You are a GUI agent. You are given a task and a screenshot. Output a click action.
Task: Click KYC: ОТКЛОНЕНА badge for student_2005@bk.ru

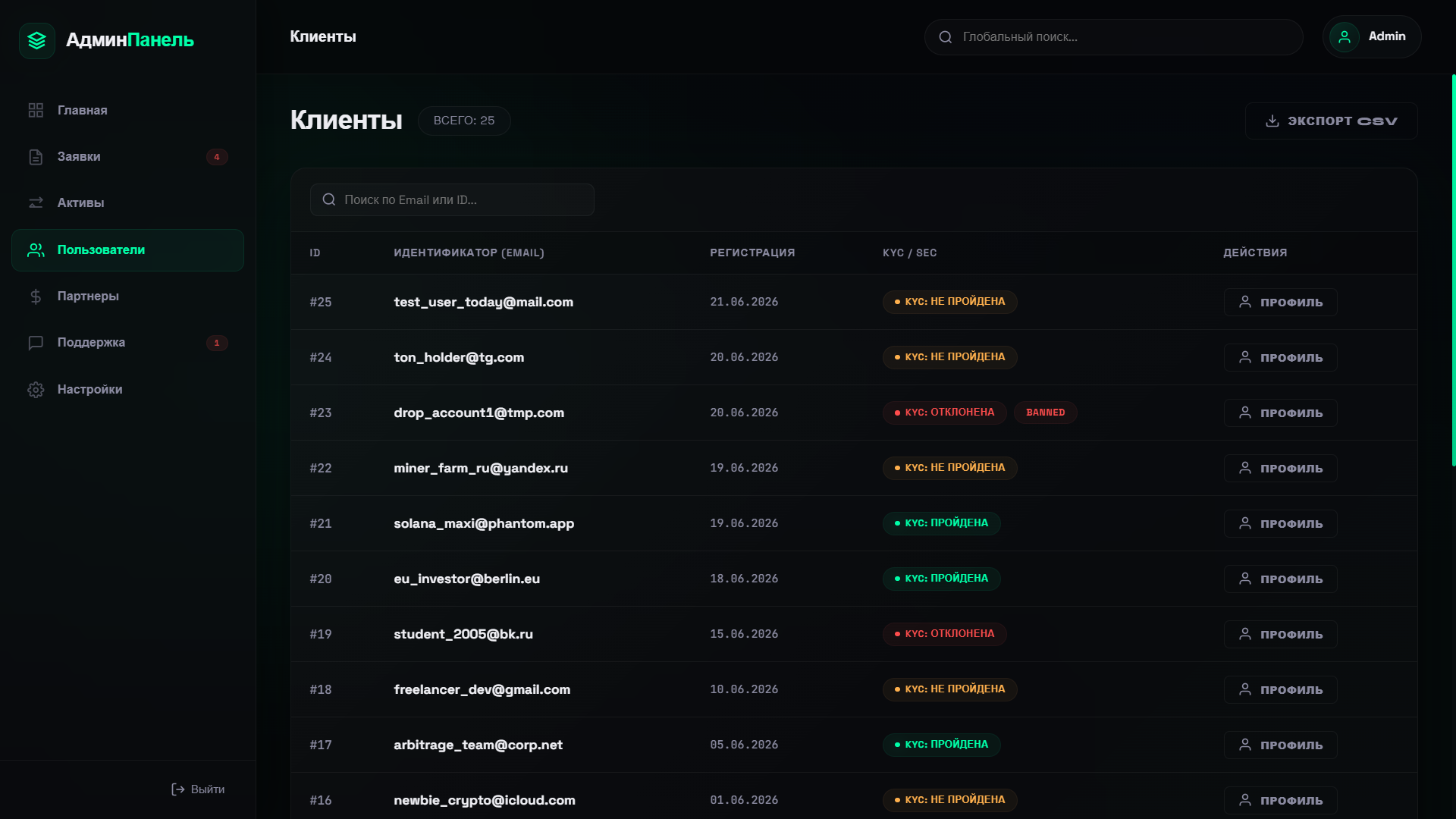[945, 634]
